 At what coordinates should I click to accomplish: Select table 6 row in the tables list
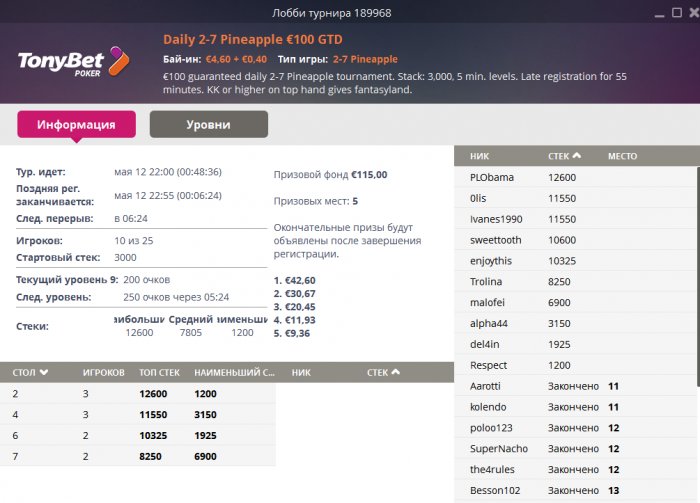140,435
